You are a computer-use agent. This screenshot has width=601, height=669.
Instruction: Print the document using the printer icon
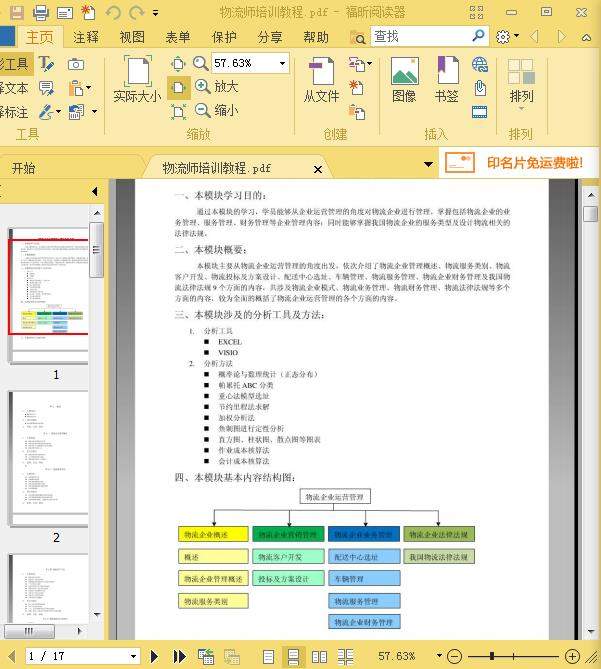point(41,13)
